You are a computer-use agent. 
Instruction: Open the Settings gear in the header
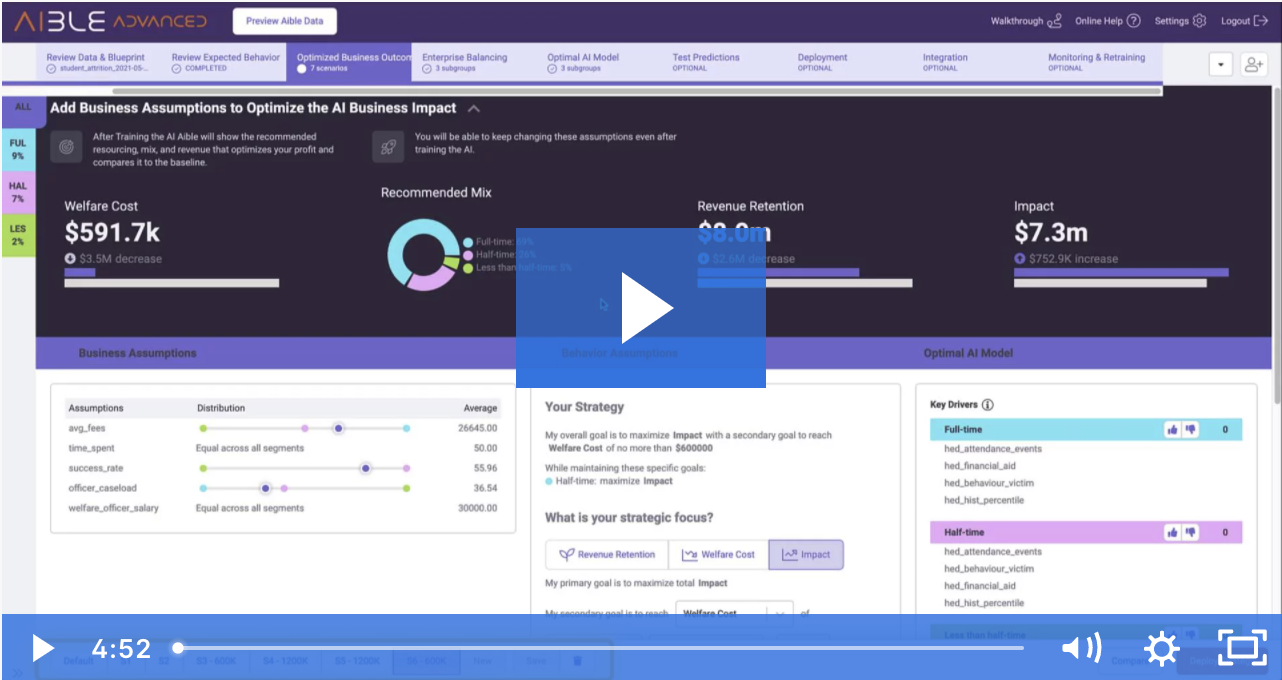pos(1200,21)
